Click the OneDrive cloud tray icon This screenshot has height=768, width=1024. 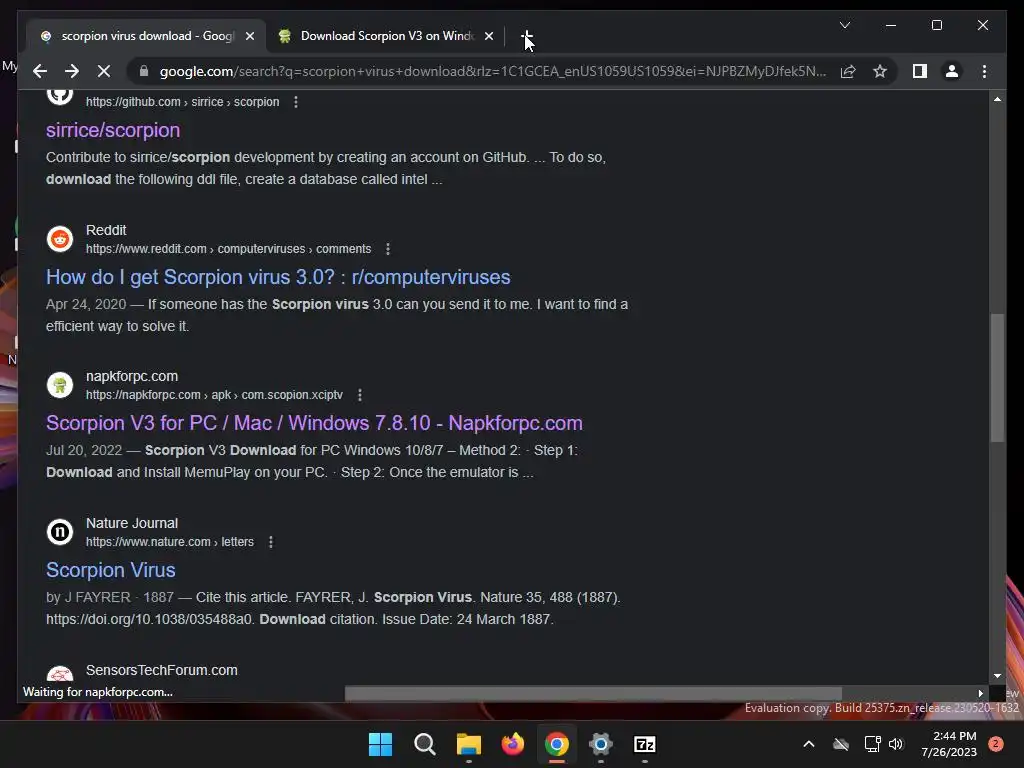tap(841, 744)
